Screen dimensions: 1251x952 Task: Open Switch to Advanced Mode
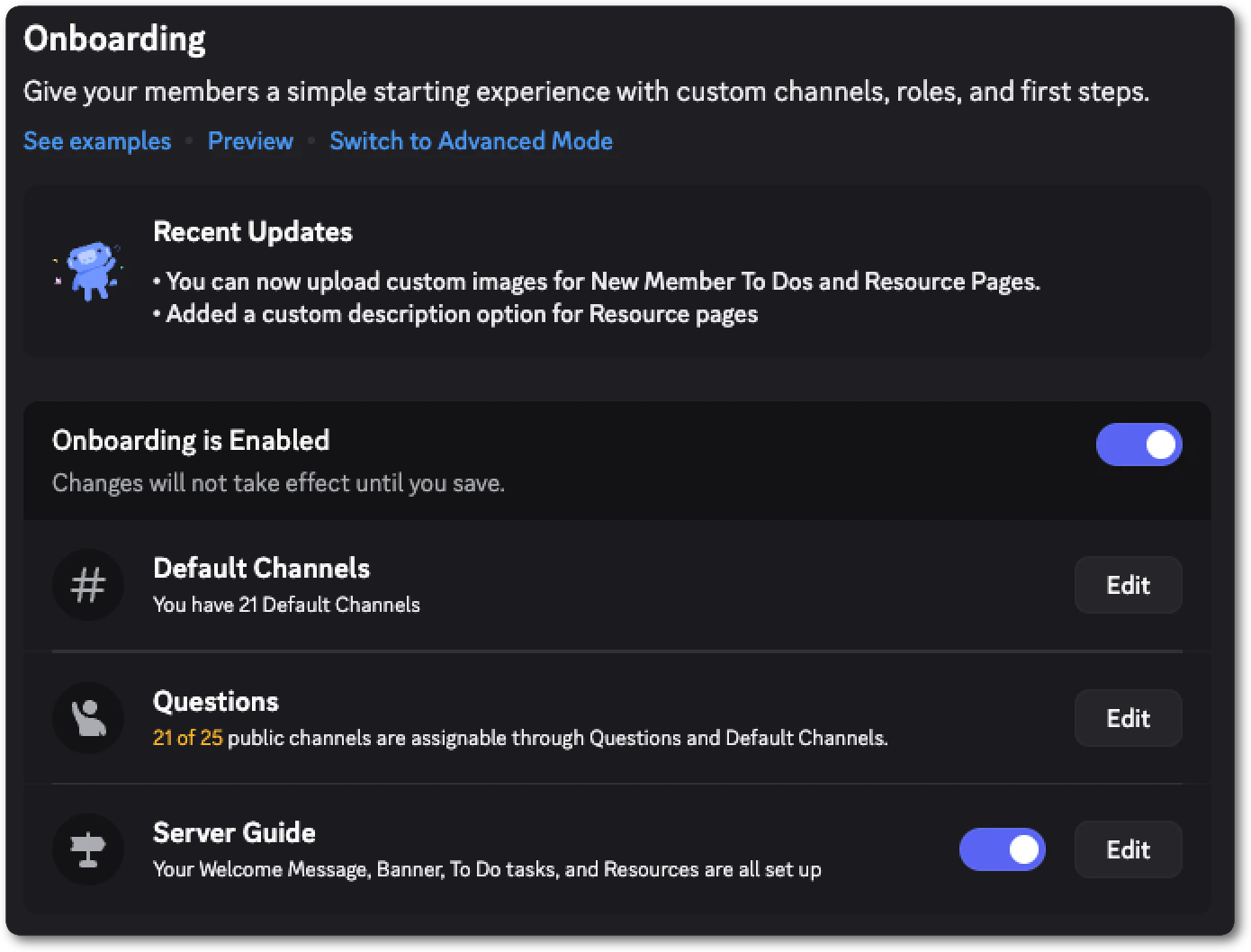tap(471, 140)
